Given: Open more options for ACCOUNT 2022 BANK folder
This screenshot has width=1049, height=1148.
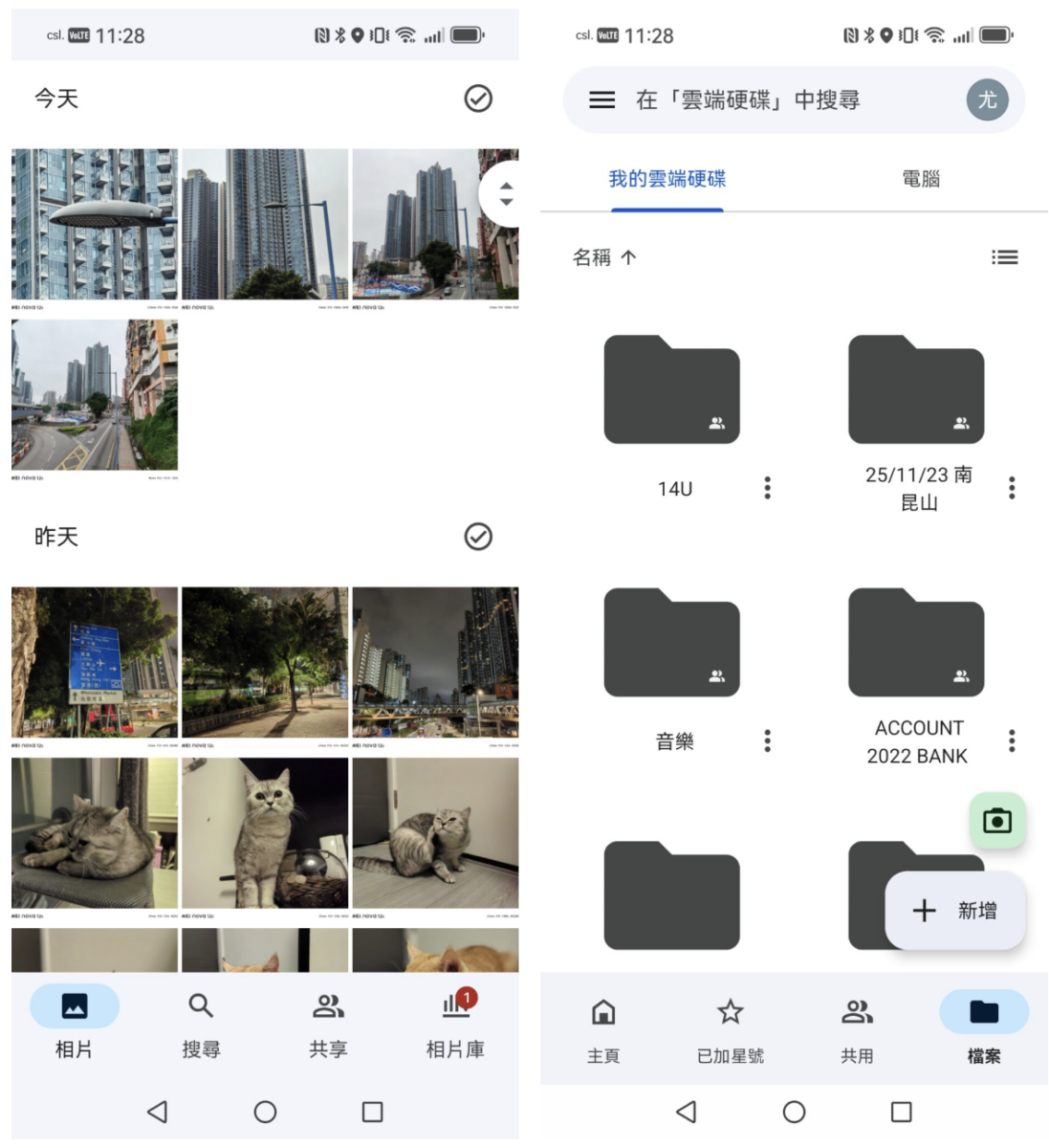Looking at the screenshot, I should 1012,740.
